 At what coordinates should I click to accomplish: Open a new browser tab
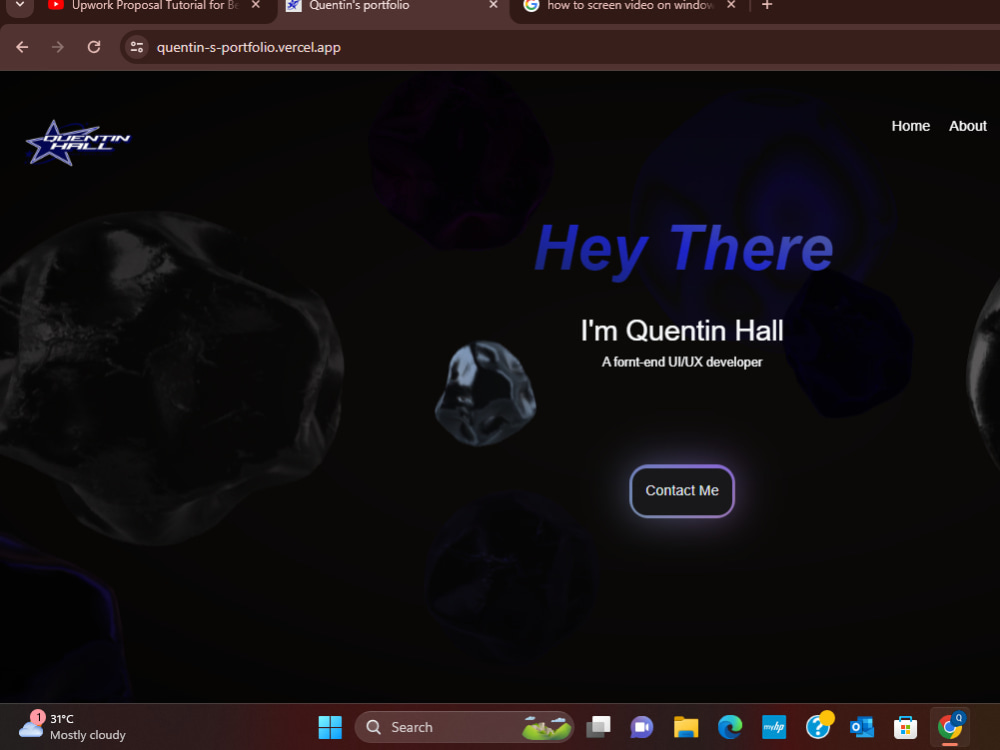767,5
